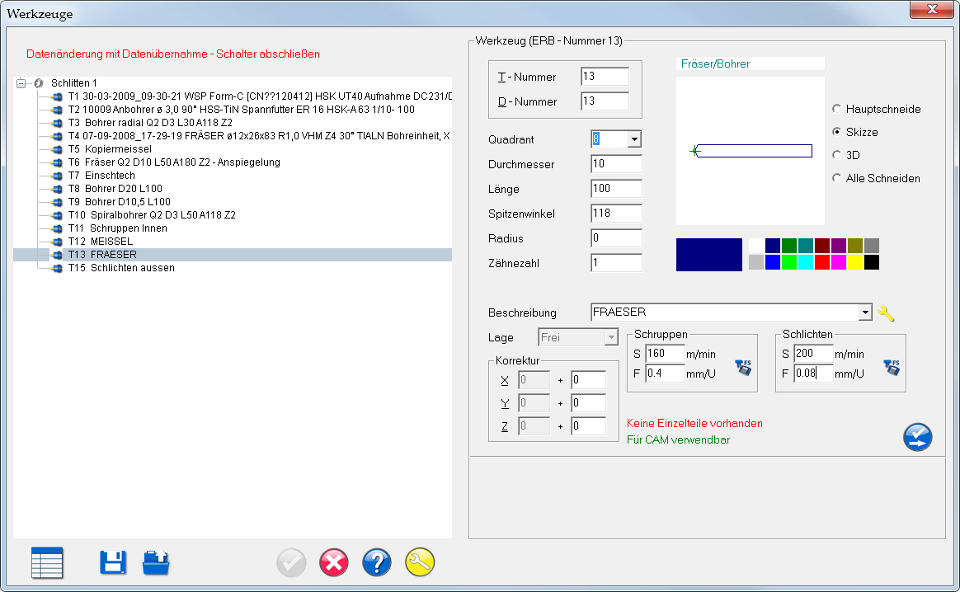Click the Spitzenwinkel input field
Viewport: 960px width, 592px height.
[617, 214]
